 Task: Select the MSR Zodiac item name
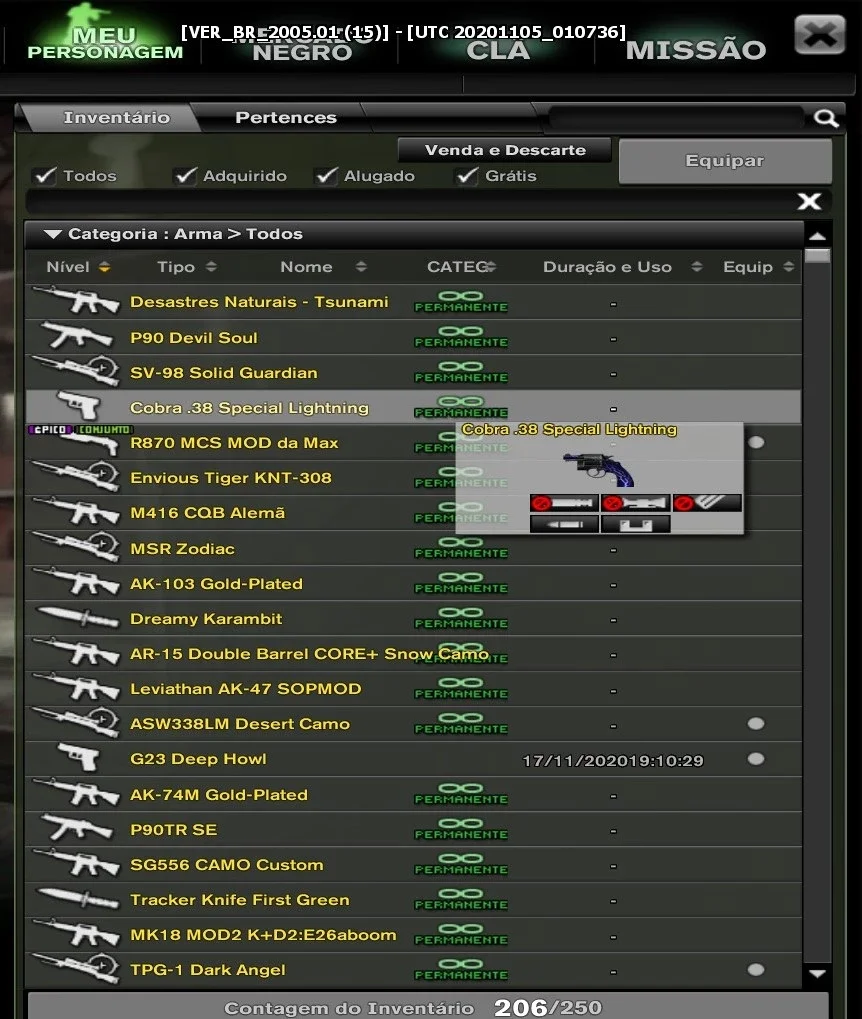182,548
